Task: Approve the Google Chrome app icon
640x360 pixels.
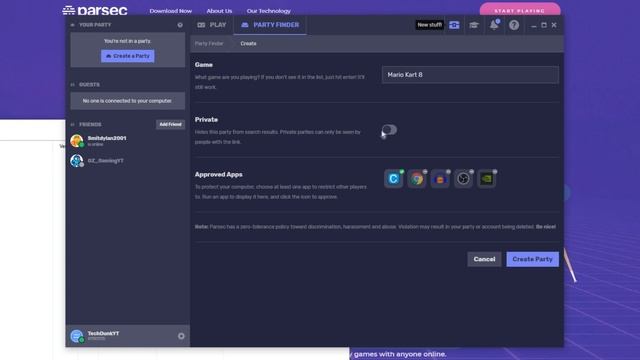Action: pyautogui.click(x=417, y=179)
